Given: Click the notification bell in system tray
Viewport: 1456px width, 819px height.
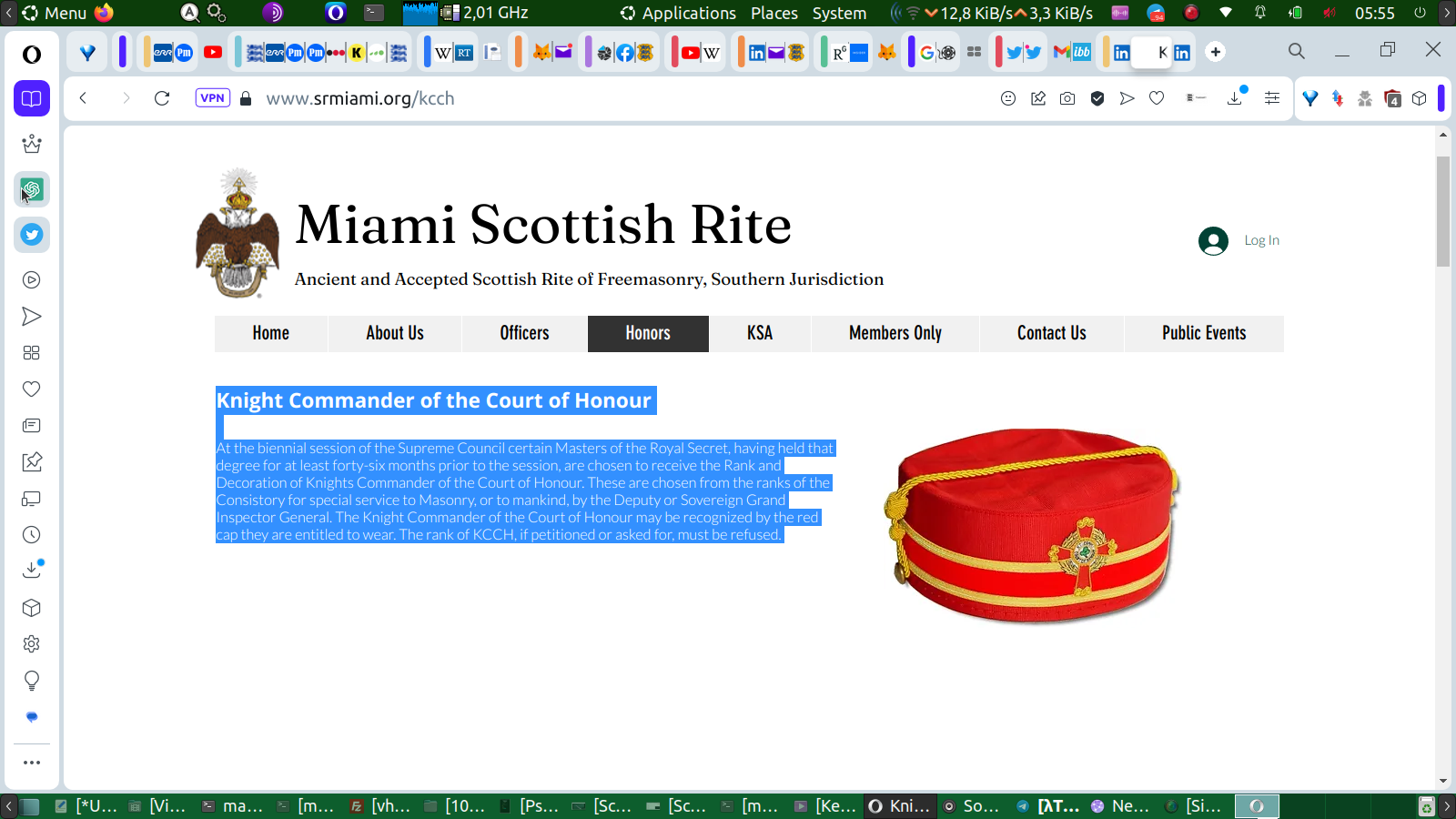Looking at the screenshot, I should tap(1260, 13).
